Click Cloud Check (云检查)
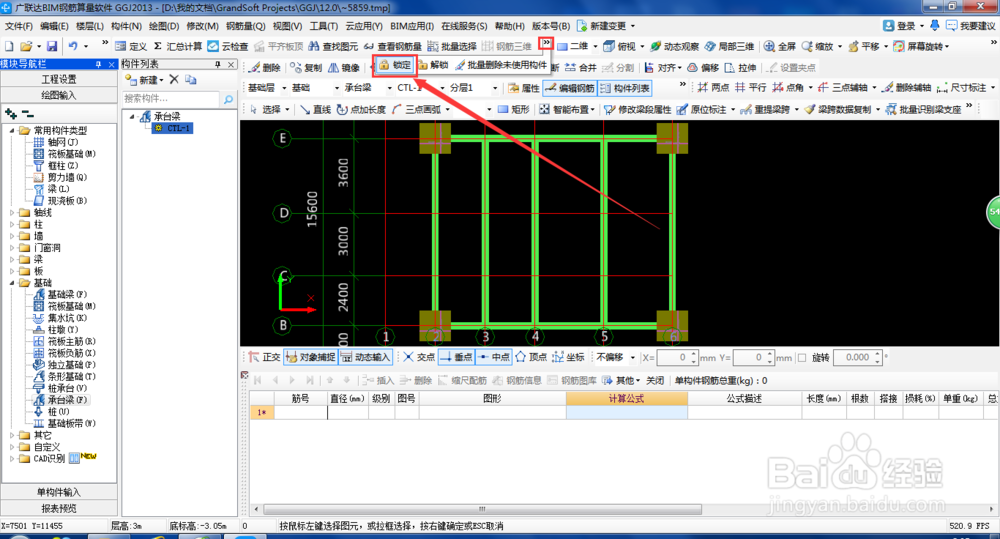The height and width of the screenshot is (539, 1000). click(x=228, y=46)
